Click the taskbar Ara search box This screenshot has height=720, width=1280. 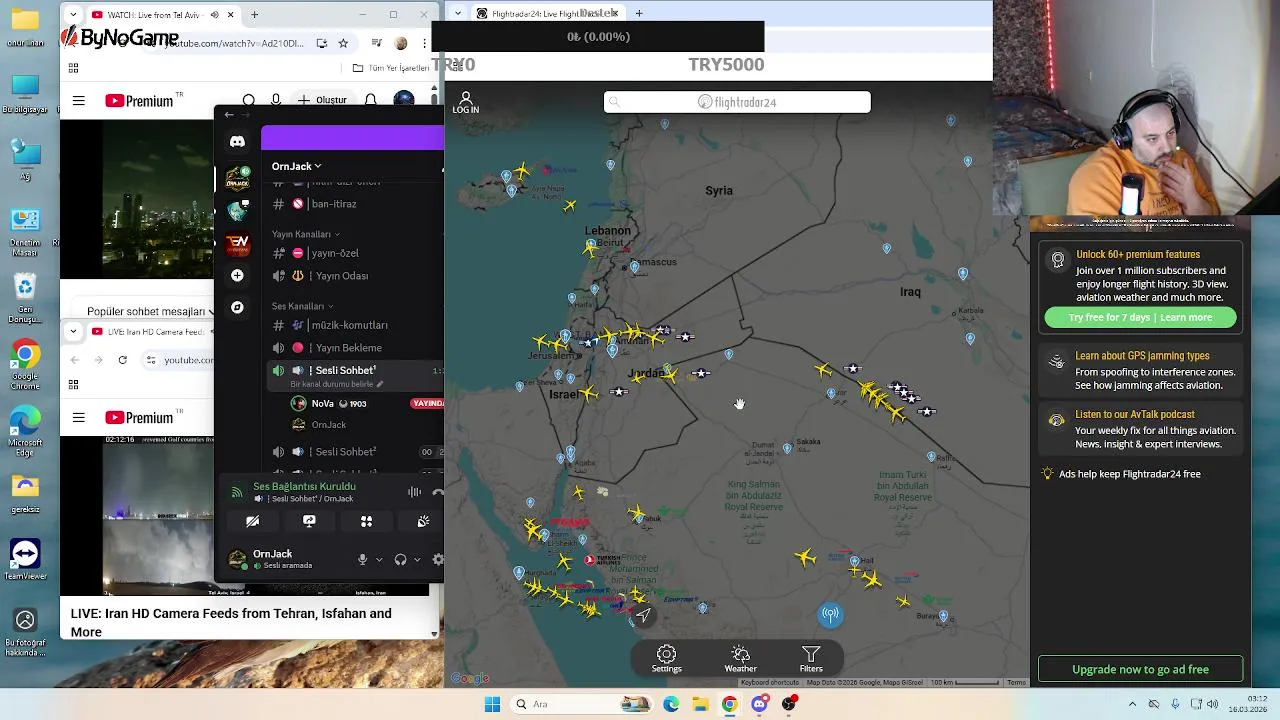click(582, 704)
